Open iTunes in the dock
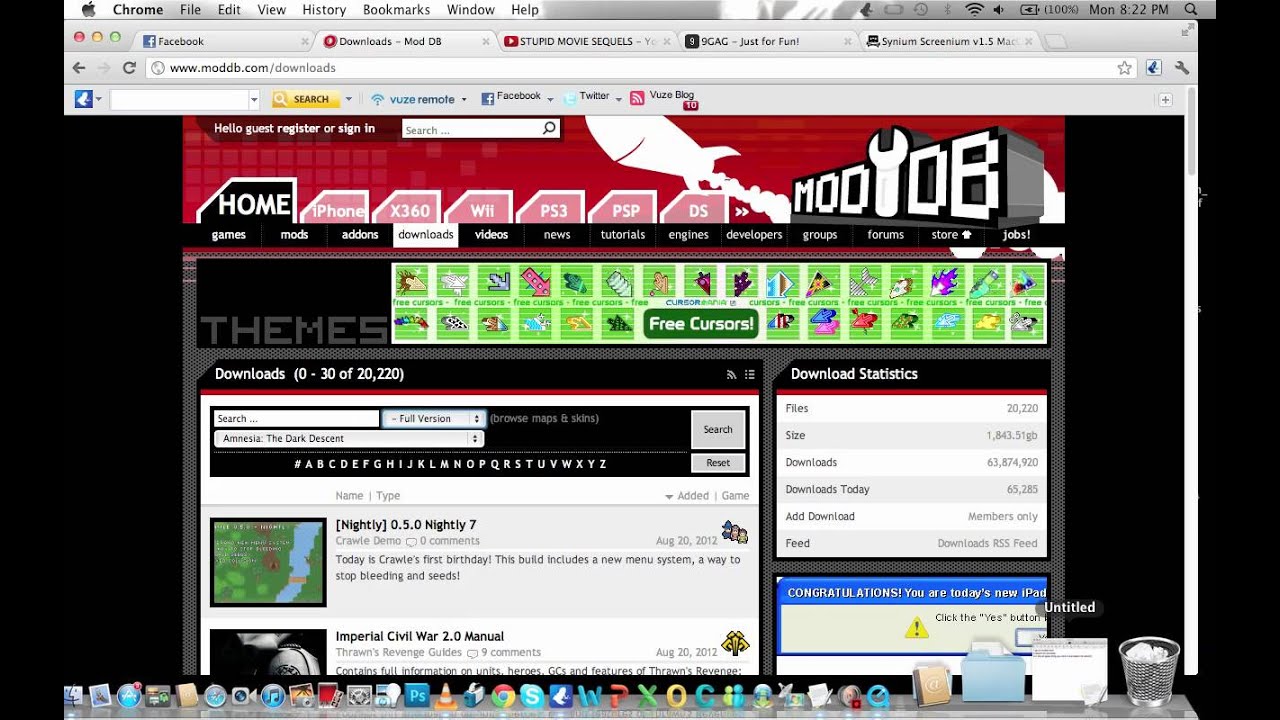The height and width of the screenshot is (720, 1280). pyautogui.click(x=273, y=696)
